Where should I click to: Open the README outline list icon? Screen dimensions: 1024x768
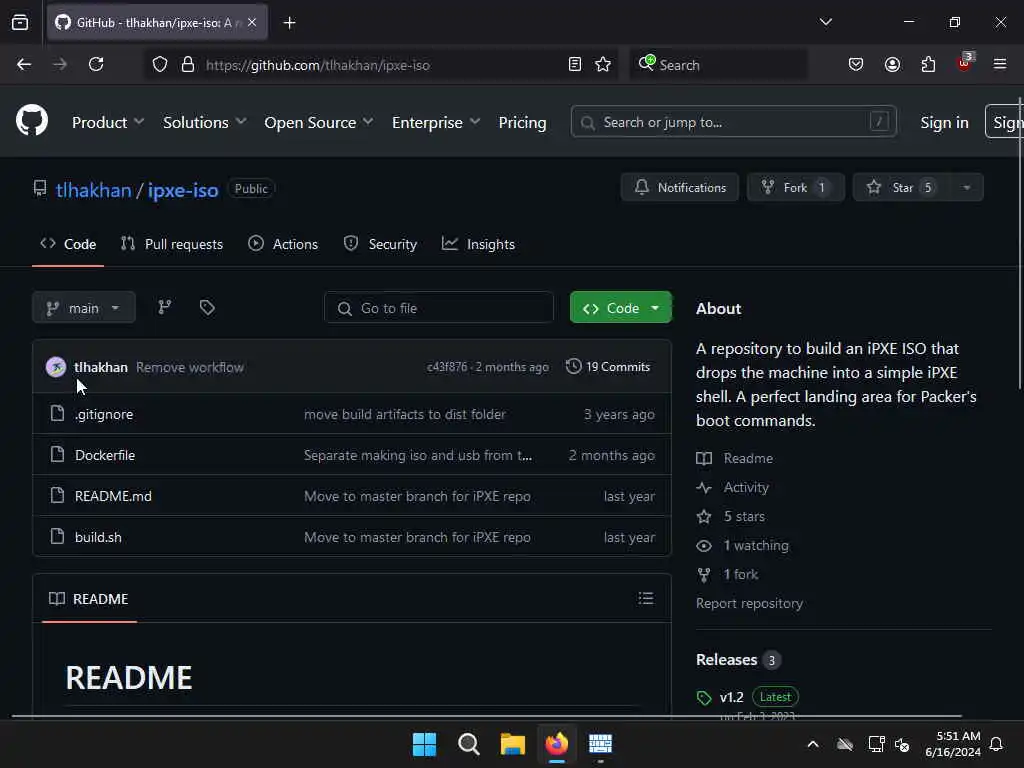[x=646, y=598]
